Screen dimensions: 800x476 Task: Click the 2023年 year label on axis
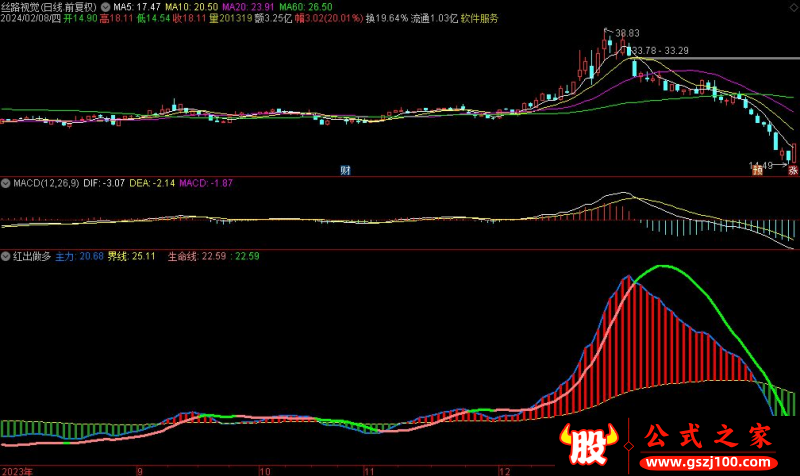pyautogui.click(x=18, y=468)
